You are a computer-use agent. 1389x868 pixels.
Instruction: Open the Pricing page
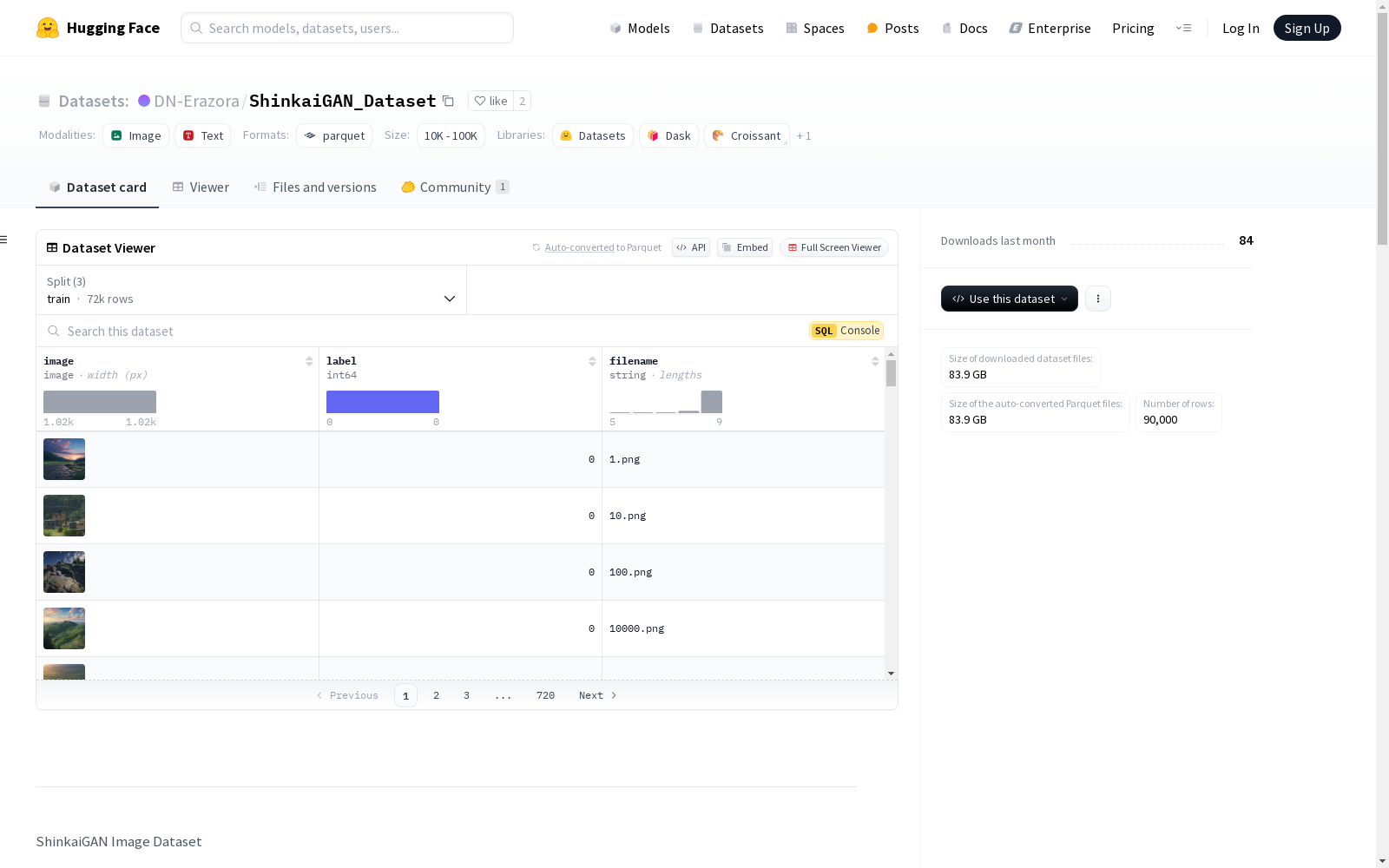point(1133,28)
